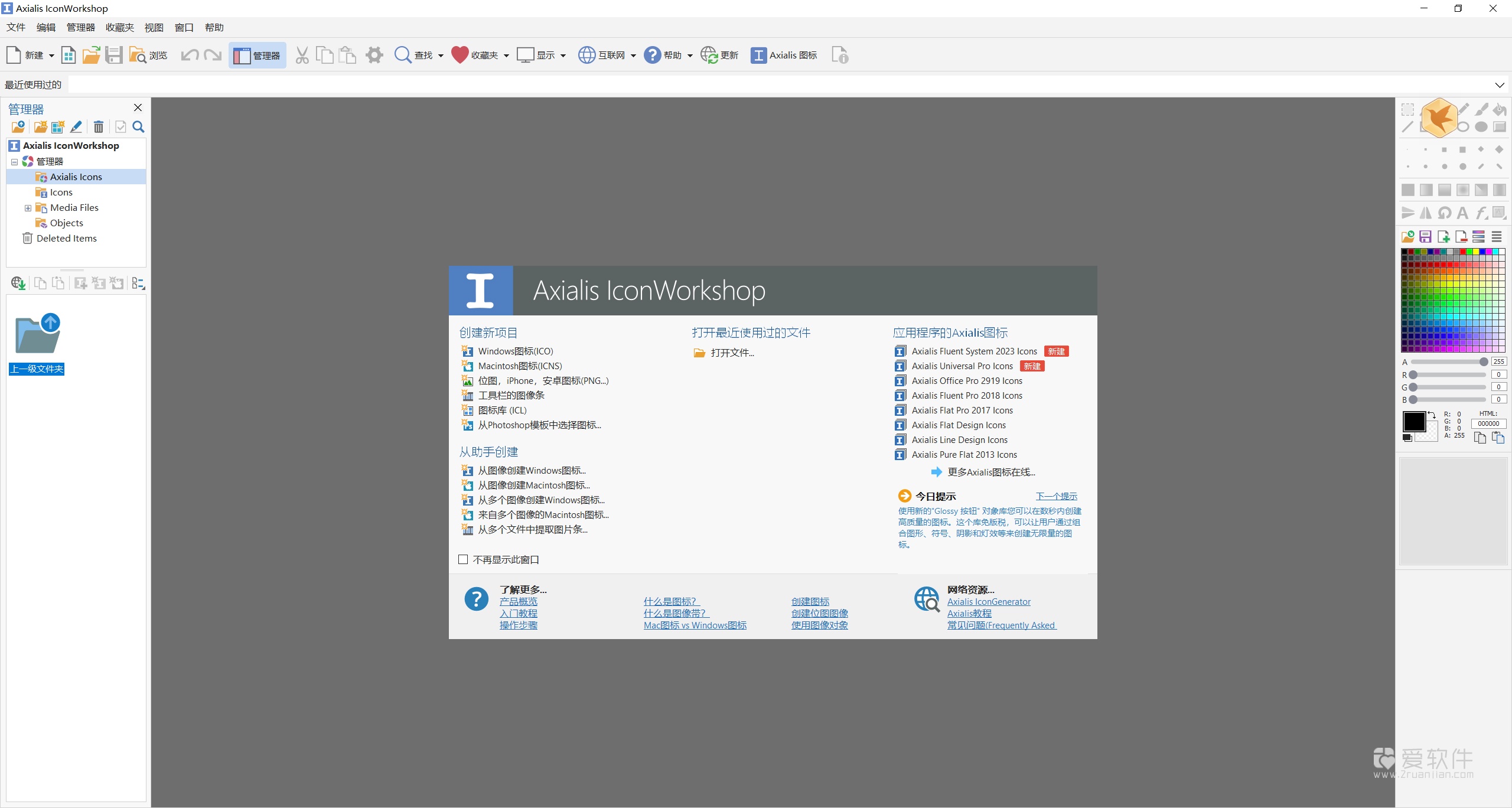This screenshot has height=808, width=1512.
Task: Open the 最近使用过的 dropdown chevron
Action: (1499, 85)
